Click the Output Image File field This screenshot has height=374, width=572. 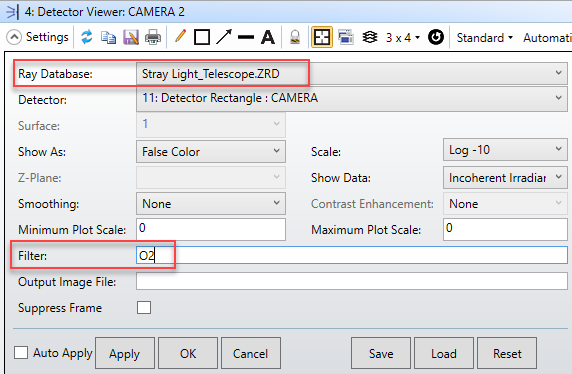click(352, 281)
